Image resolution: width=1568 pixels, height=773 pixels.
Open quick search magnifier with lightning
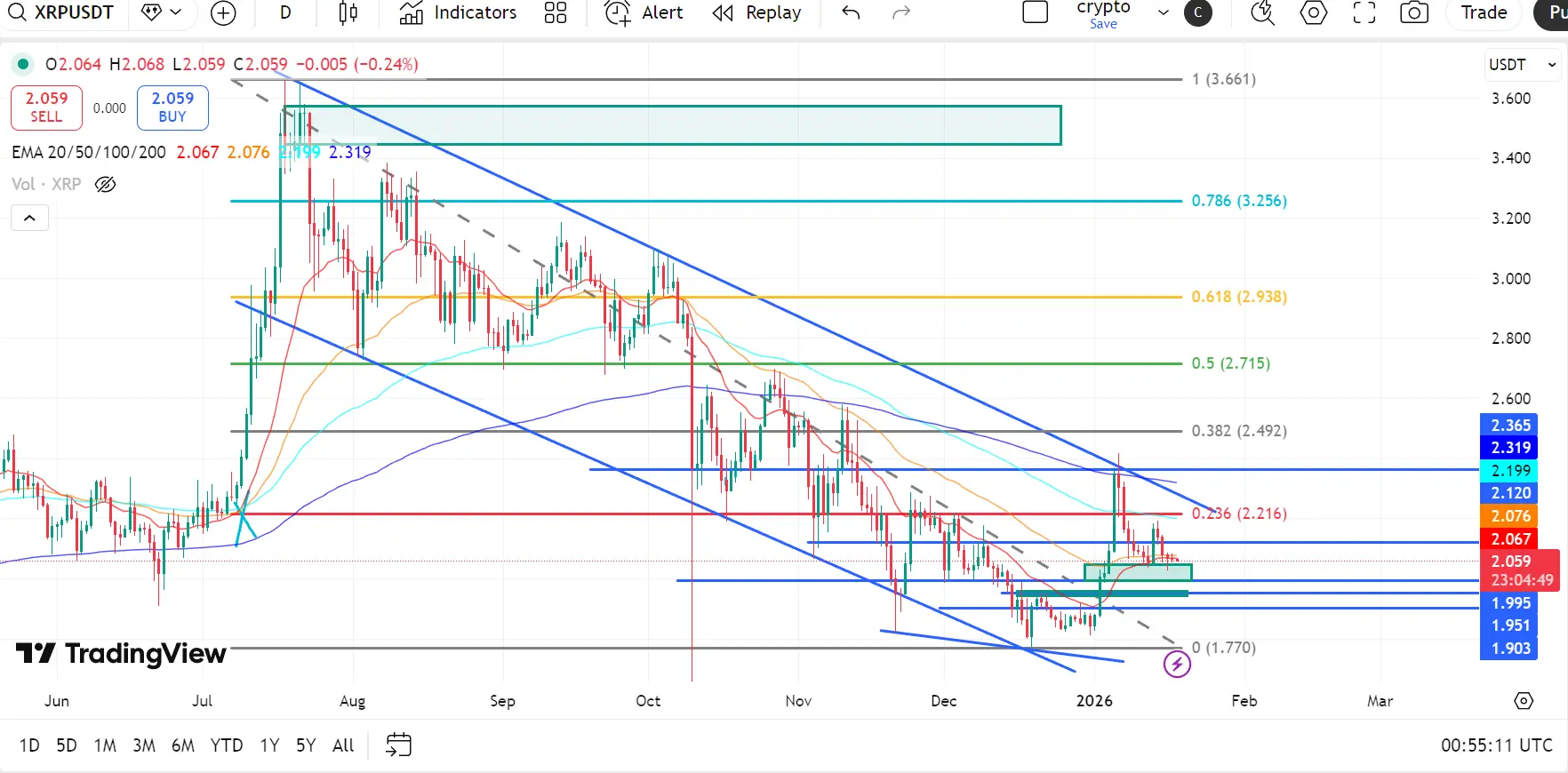tap(1262, 12)
